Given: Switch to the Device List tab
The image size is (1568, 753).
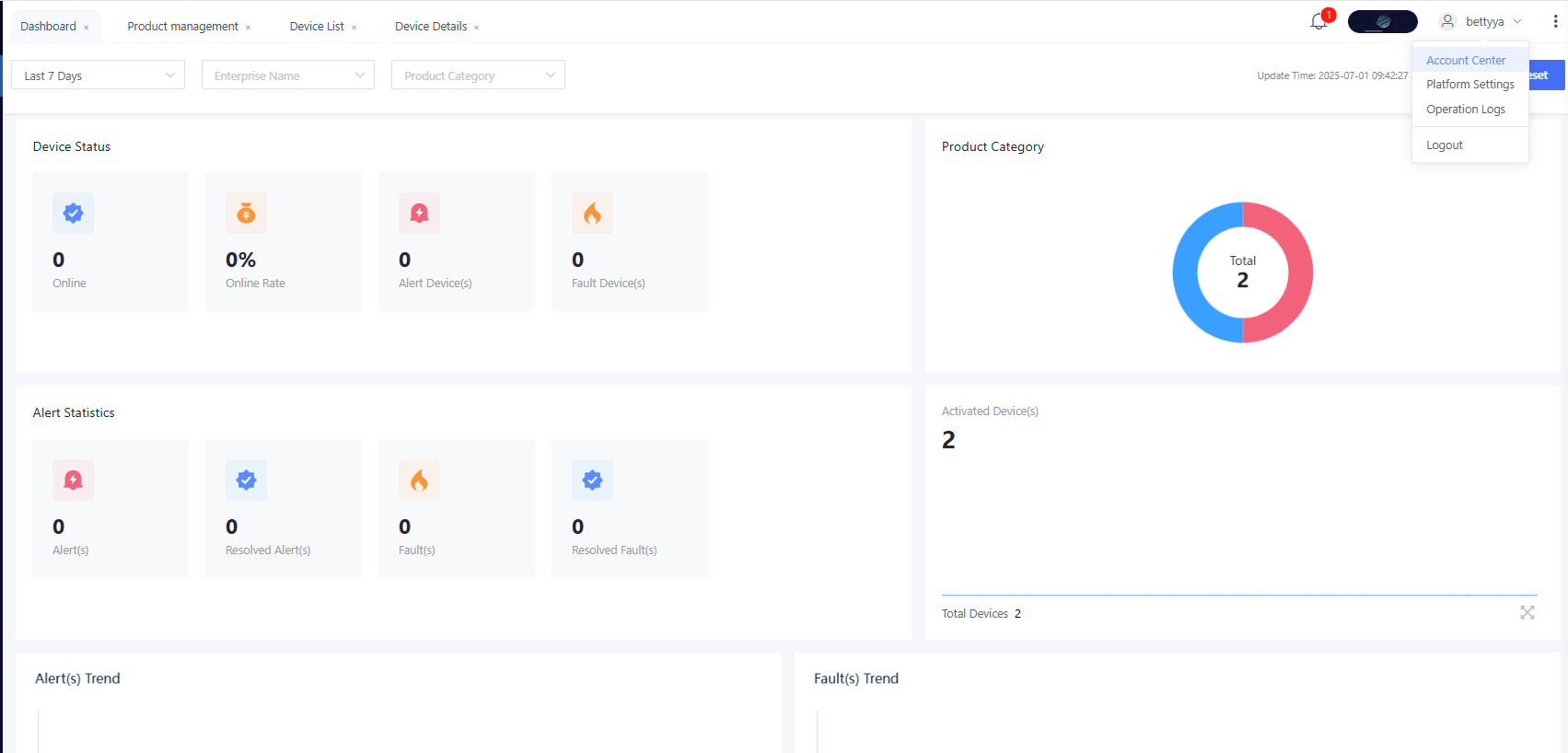Looking at the screenshot, I should pos(317,27).
